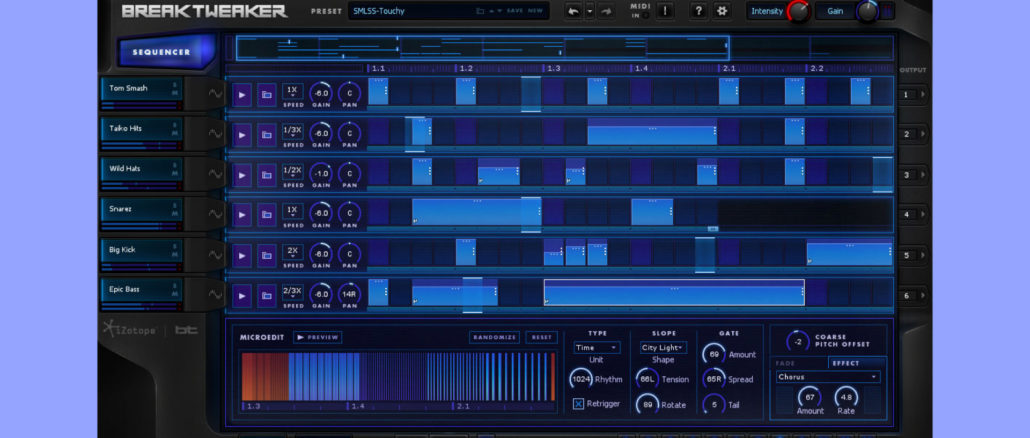Toggle mute on Taiko Hits track
The width and height of the screenshot is (1030, 438).
pyautogui.click(x=175, y=134)
